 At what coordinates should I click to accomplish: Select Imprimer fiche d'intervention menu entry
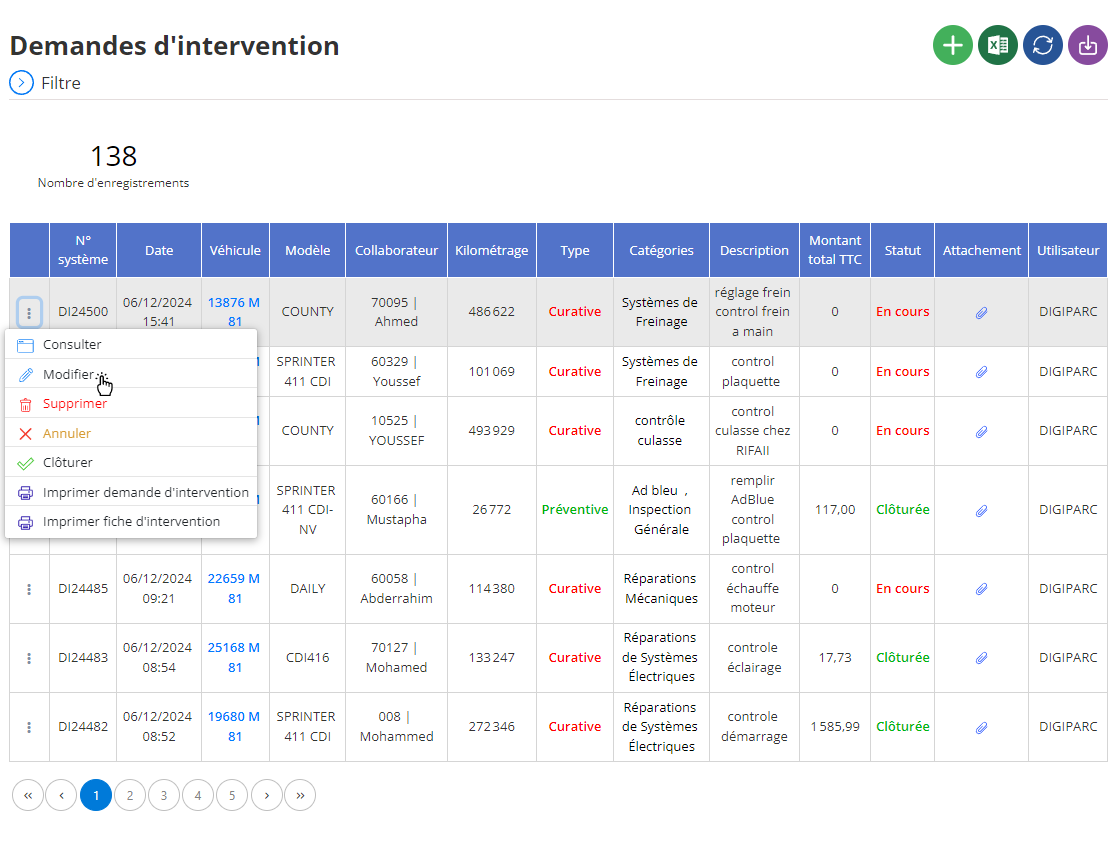[x=131, y=522]
